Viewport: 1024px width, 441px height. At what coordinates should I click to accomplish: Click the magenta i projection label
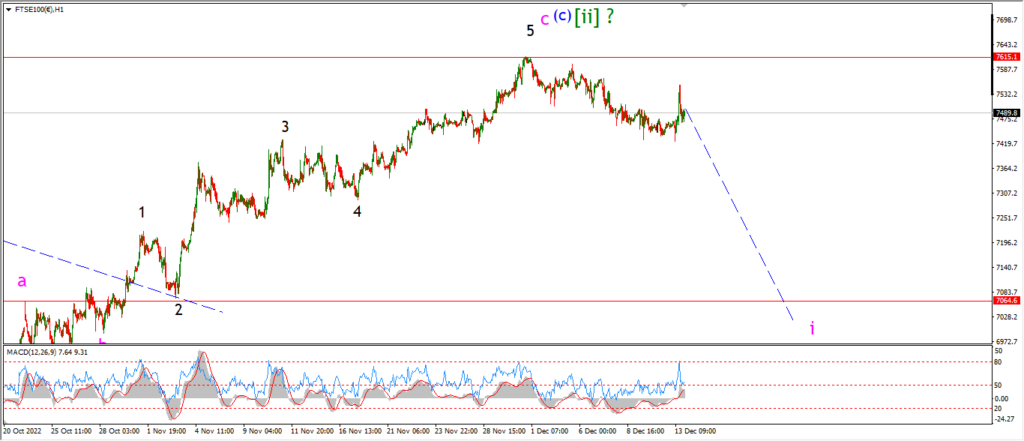pyautogui.click(x=812, y=328)
